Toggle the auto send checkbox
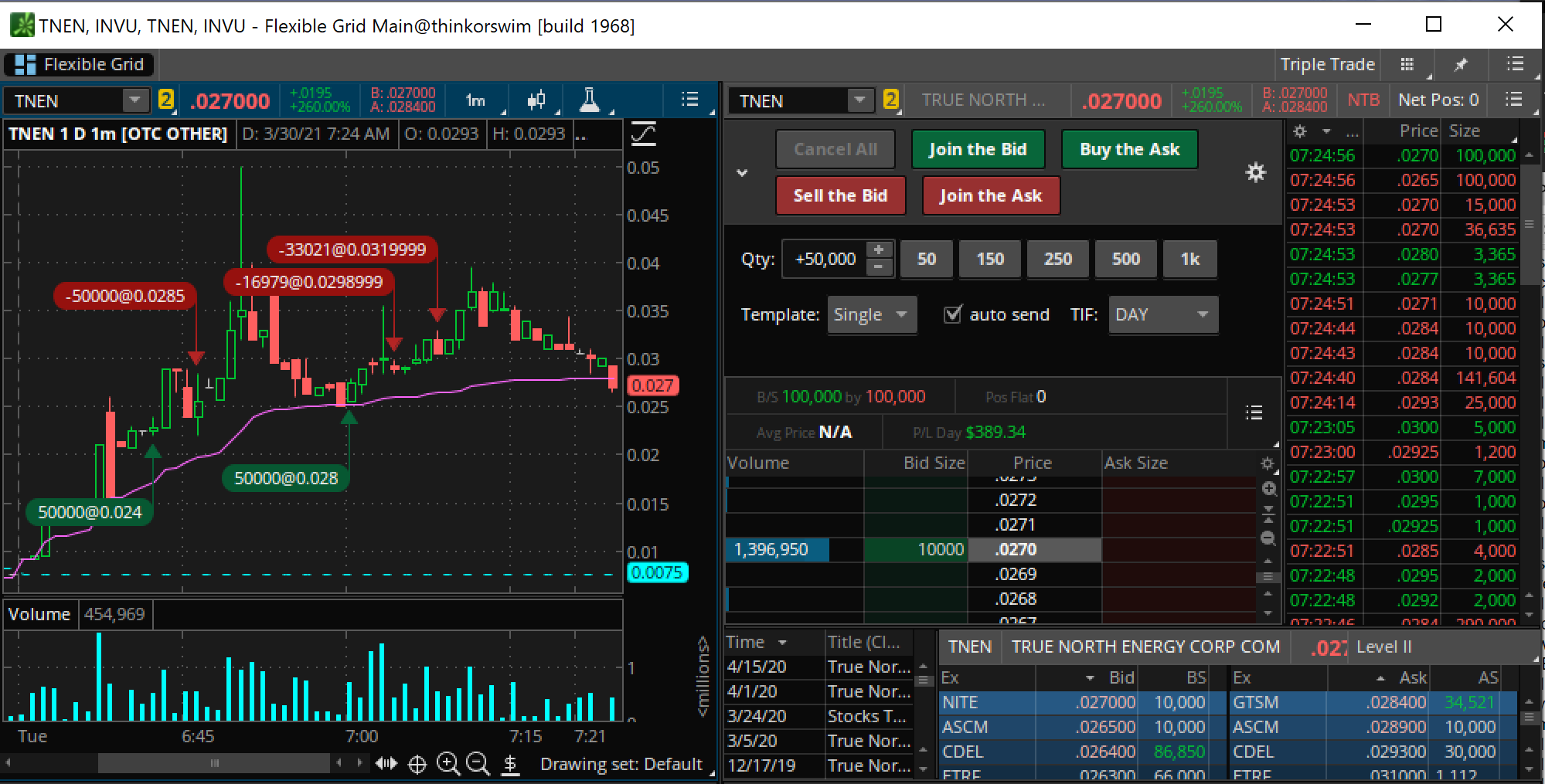The height and width of the screenshot is (784, 1545). point(953,314)
